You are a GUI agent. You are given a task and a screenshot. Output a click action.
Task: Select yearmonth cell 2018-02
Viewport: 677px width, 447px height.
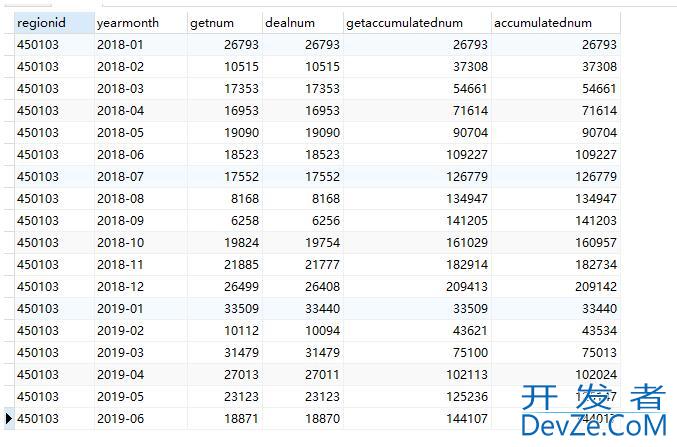pos(141,67)
